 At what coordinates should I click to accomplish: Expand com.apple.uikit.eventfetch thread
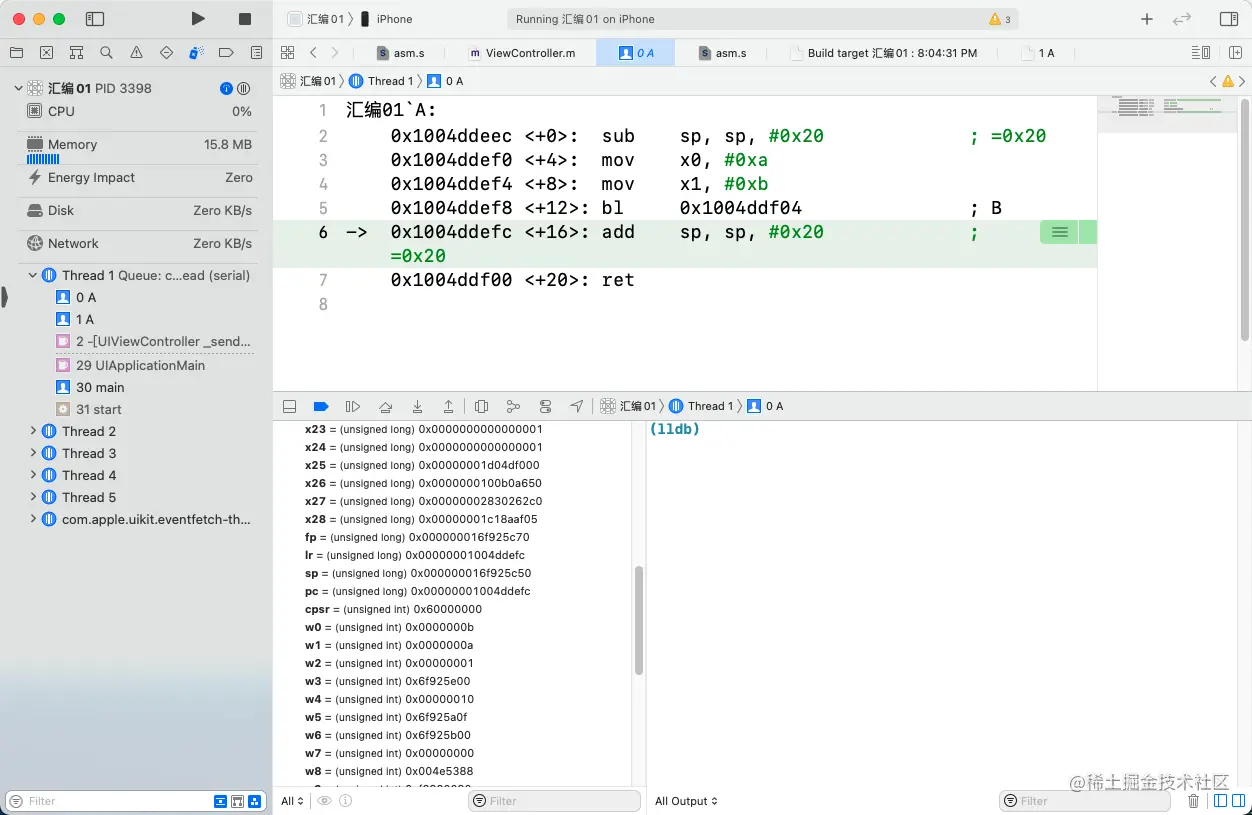point(33,519)
